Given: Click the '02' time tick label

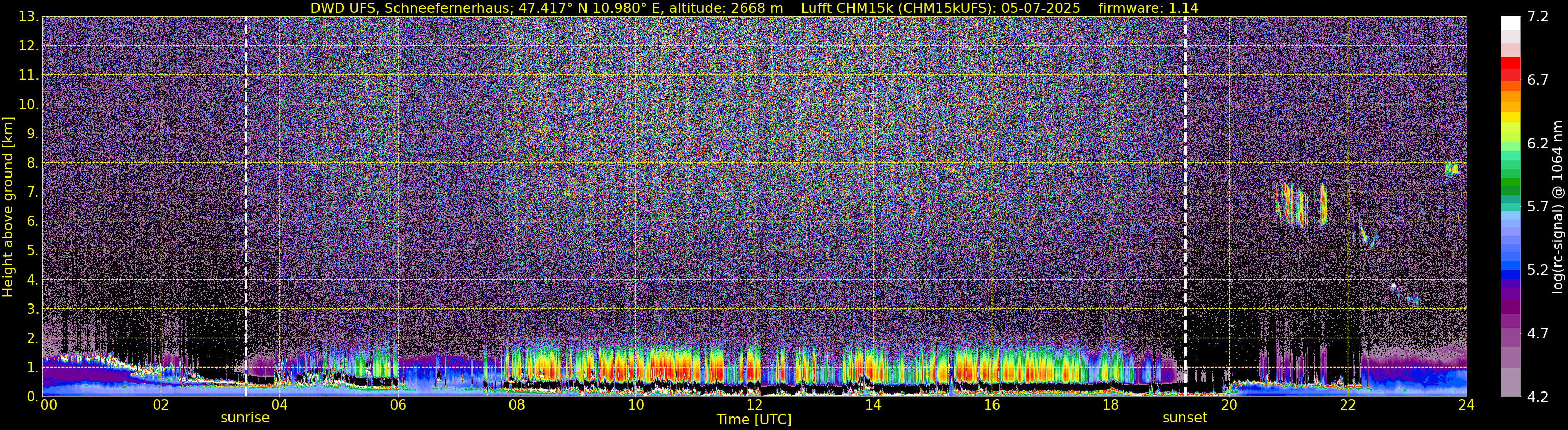Looking at the screenshot, I should pos(161,406).
